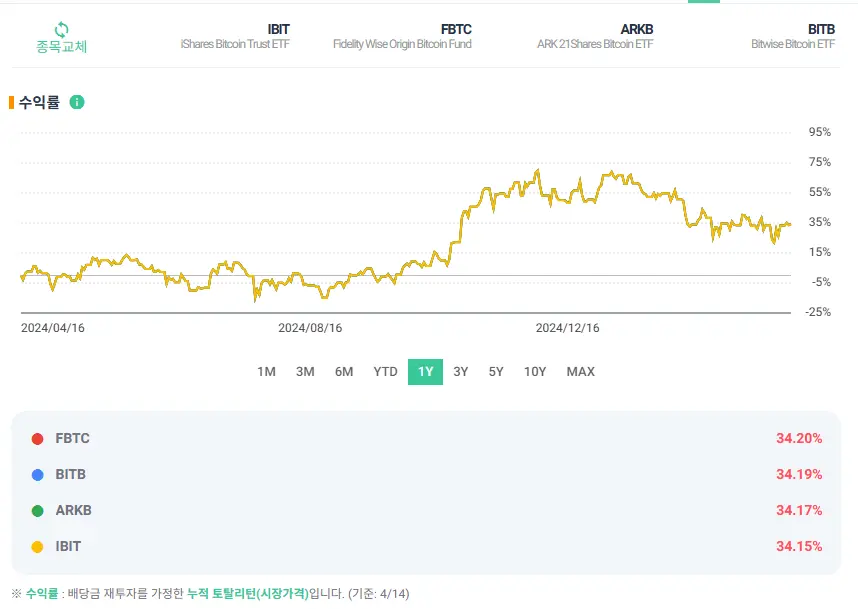Switch chart range to 10Y
858x609 pixels.
[535, 372]
